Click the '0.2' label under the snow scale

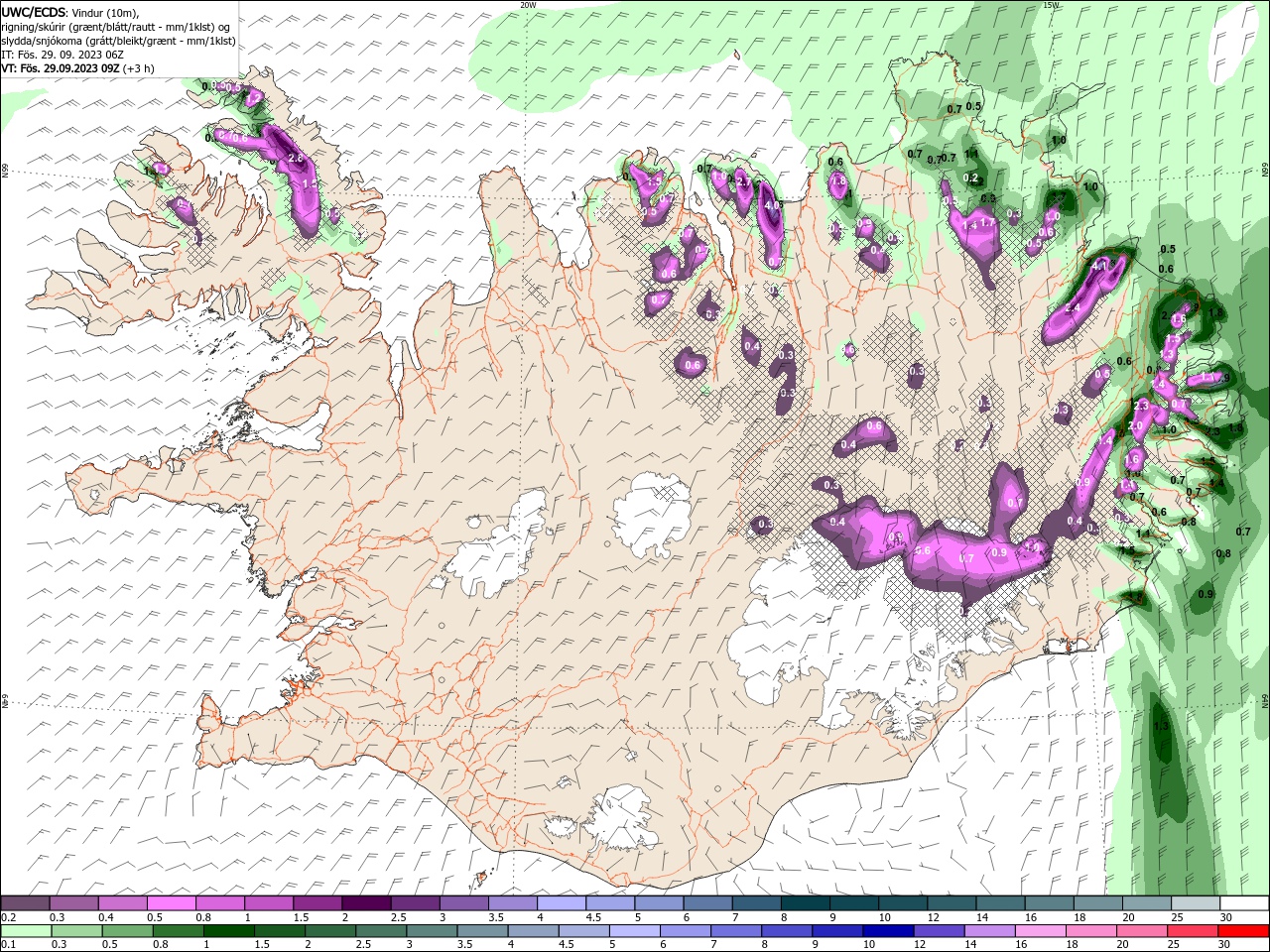click(x=8, y=917)
